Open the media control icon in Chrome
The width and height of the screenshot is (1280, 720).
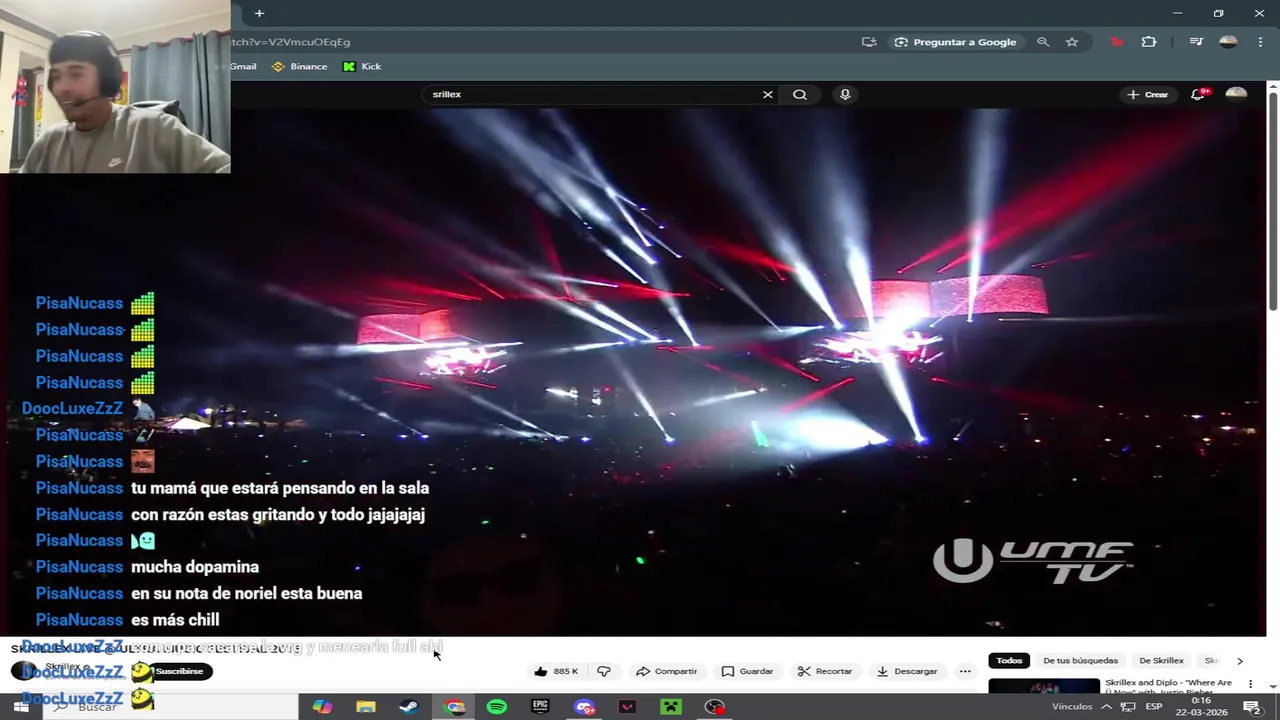[1196, 42]
